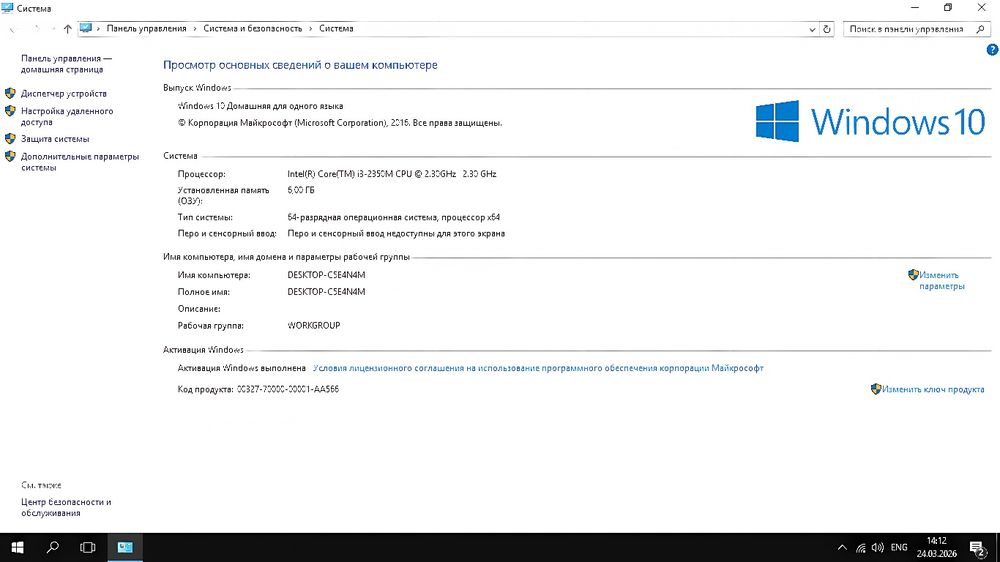Click the processor Intel Core i3 text
This screenshot has height=562, width=1000.
pos(392,174)
